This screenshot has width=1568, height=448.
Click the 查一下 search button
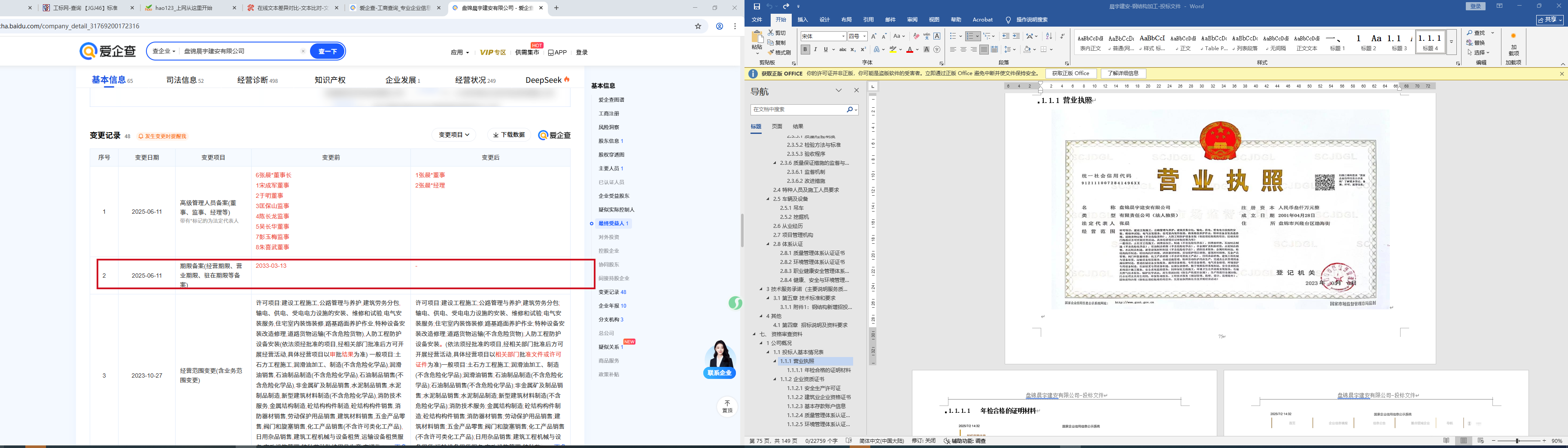(x=328, y=51)
